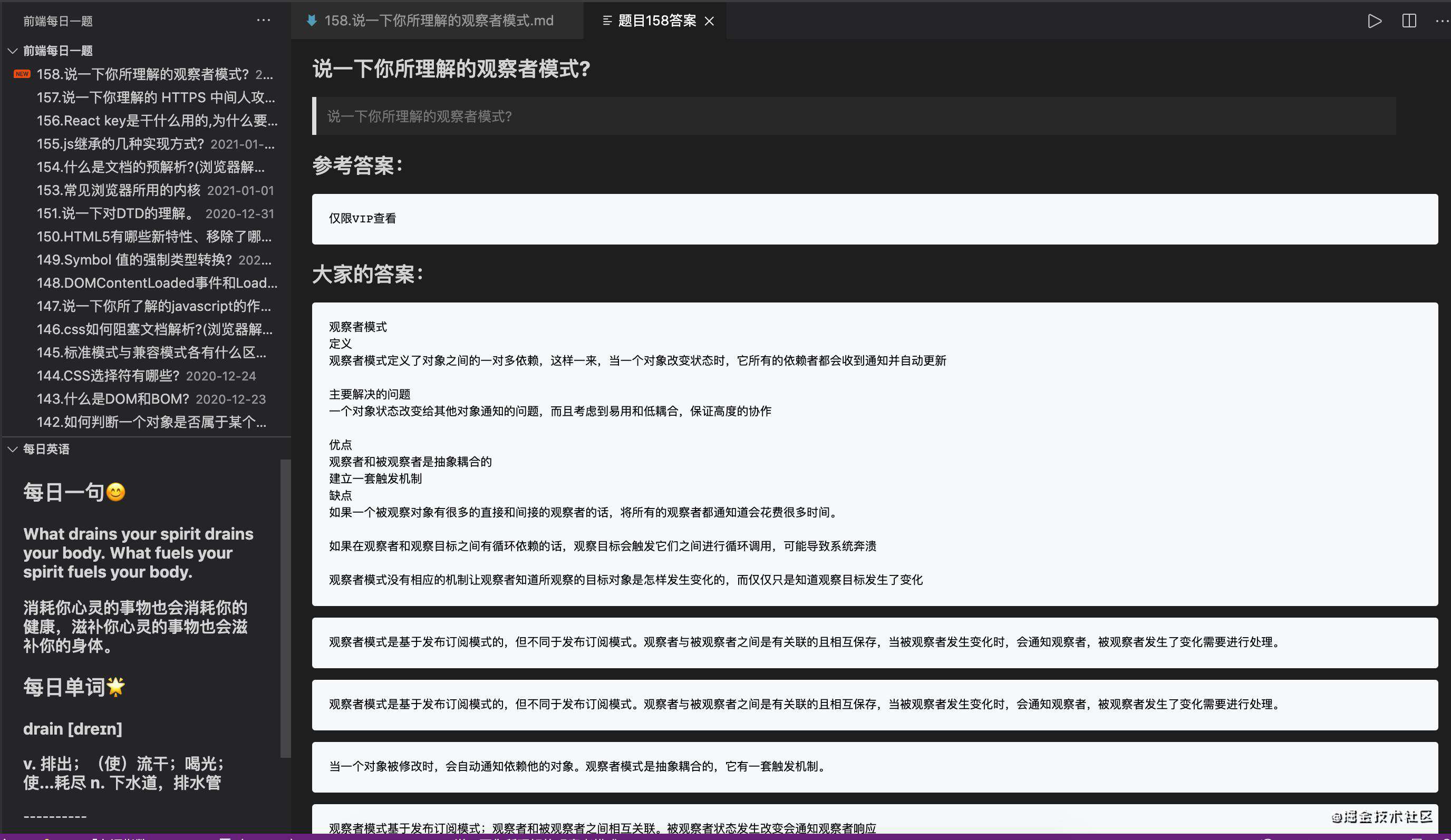Open question 155.js继承的几种实现方式
Screen dimensions: 1451x840
[145, 144]
